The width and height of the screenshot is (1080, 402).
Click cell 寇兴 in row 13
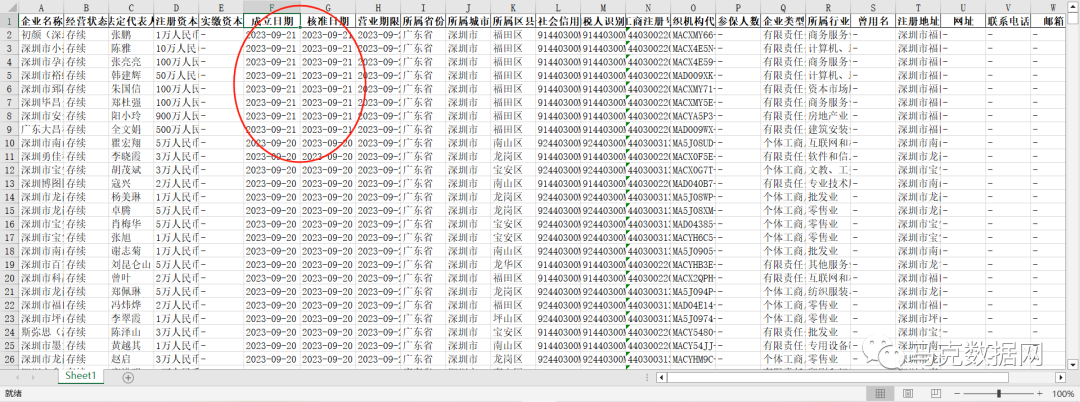pos(131,183)
